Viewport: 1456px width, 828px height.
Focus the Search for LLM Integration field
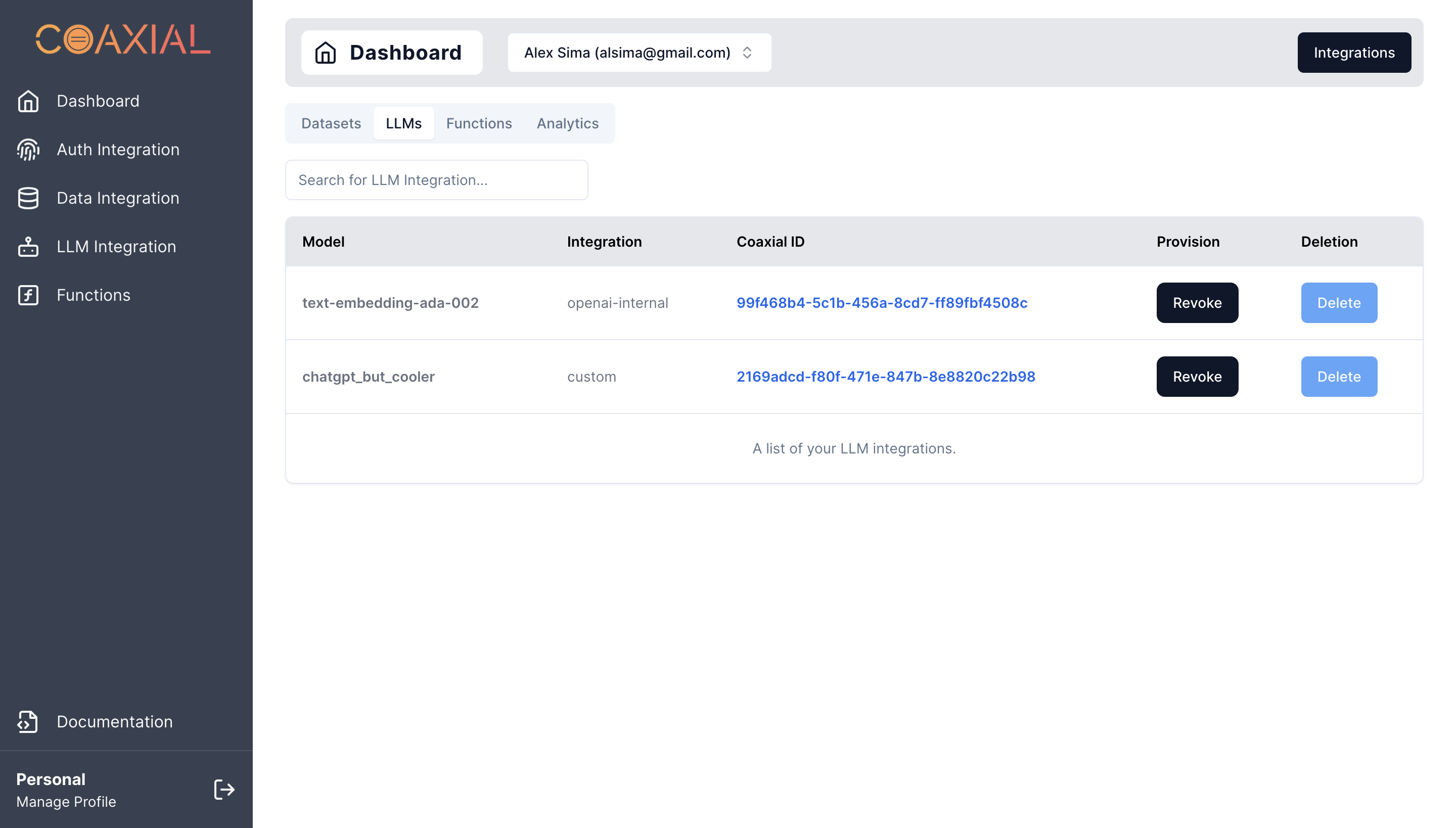click(x=436, y=180)
